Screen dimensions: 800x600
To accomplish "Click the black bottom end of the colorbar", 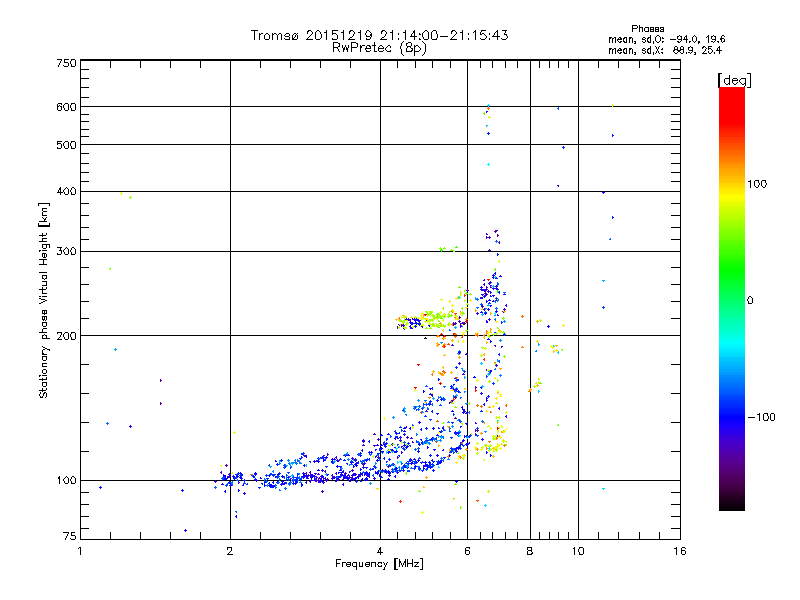I will click(x=732, y=503).
